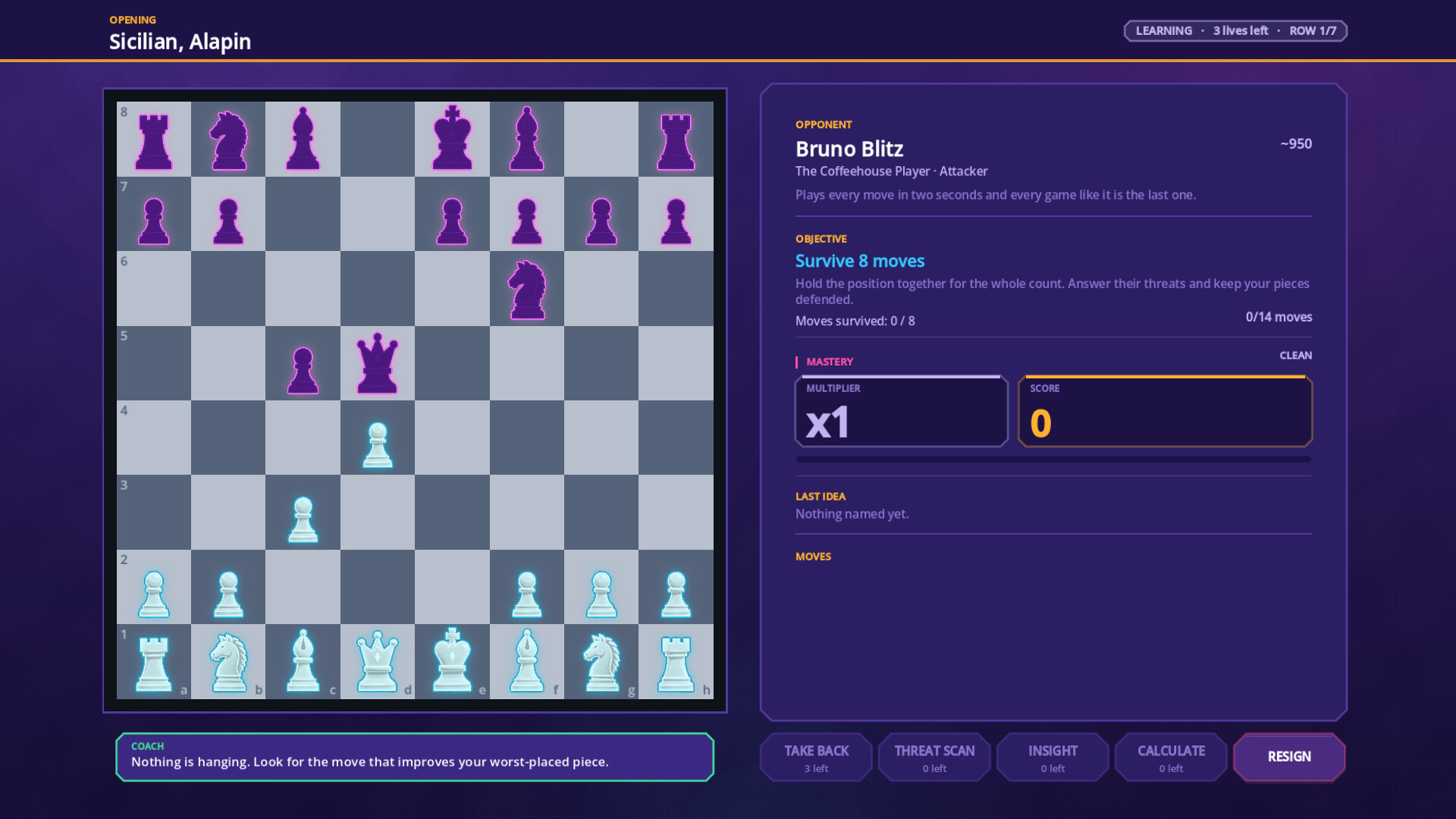Click the opponent name Bruno Blitz
The width and height of the screenshot is (1456, 819).
tap(849, 149)
